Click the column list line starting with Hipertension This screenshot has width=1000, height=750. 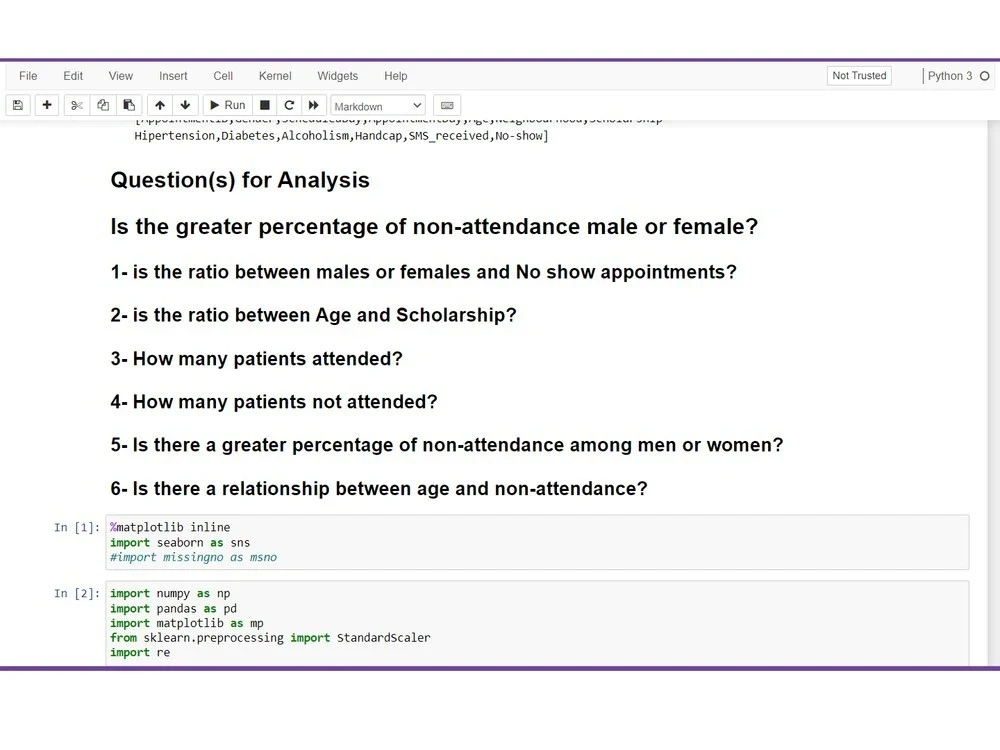pos(341,136)
